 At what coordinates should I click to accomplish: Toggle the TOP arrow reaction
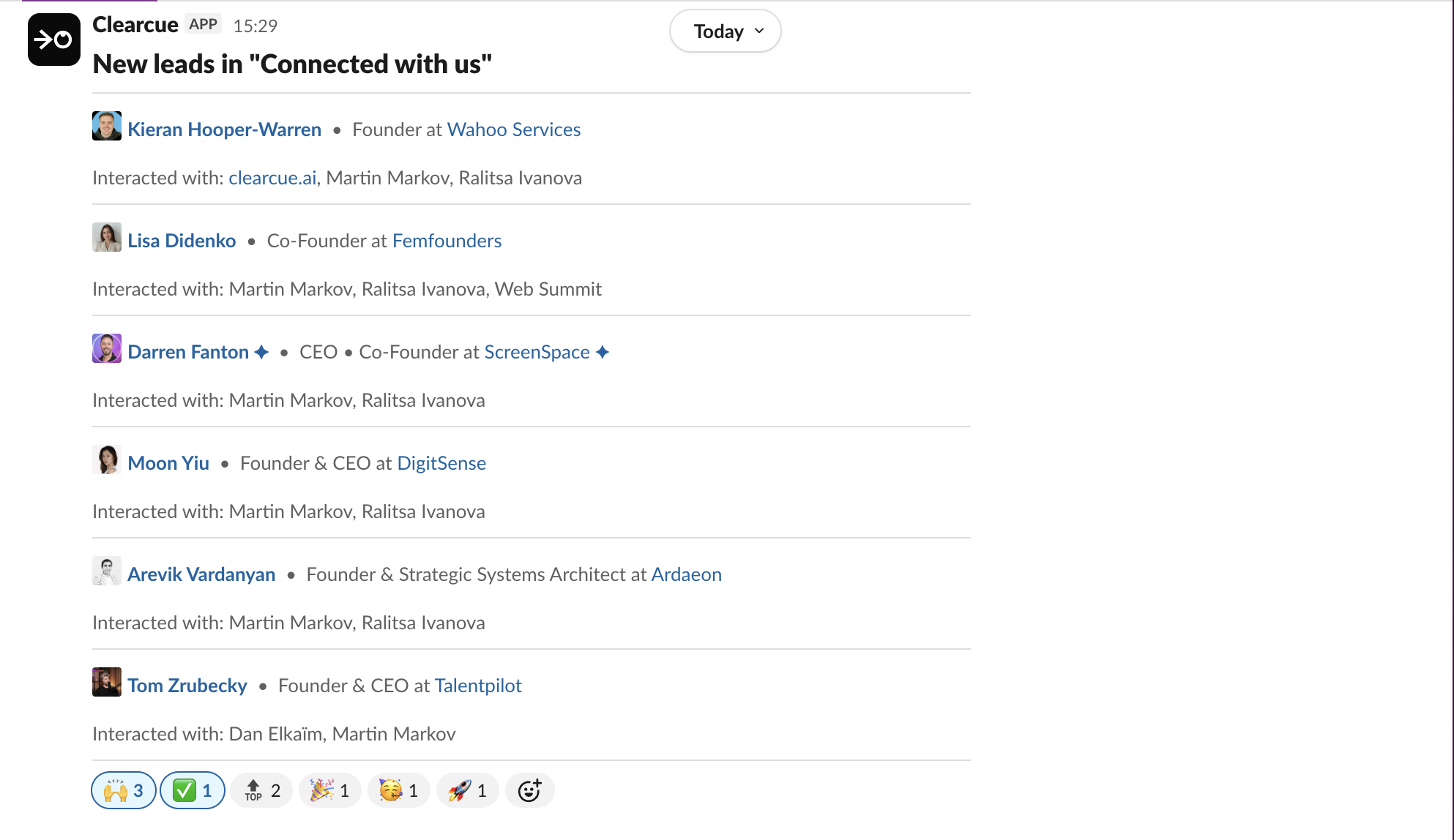tap(261, 790)
